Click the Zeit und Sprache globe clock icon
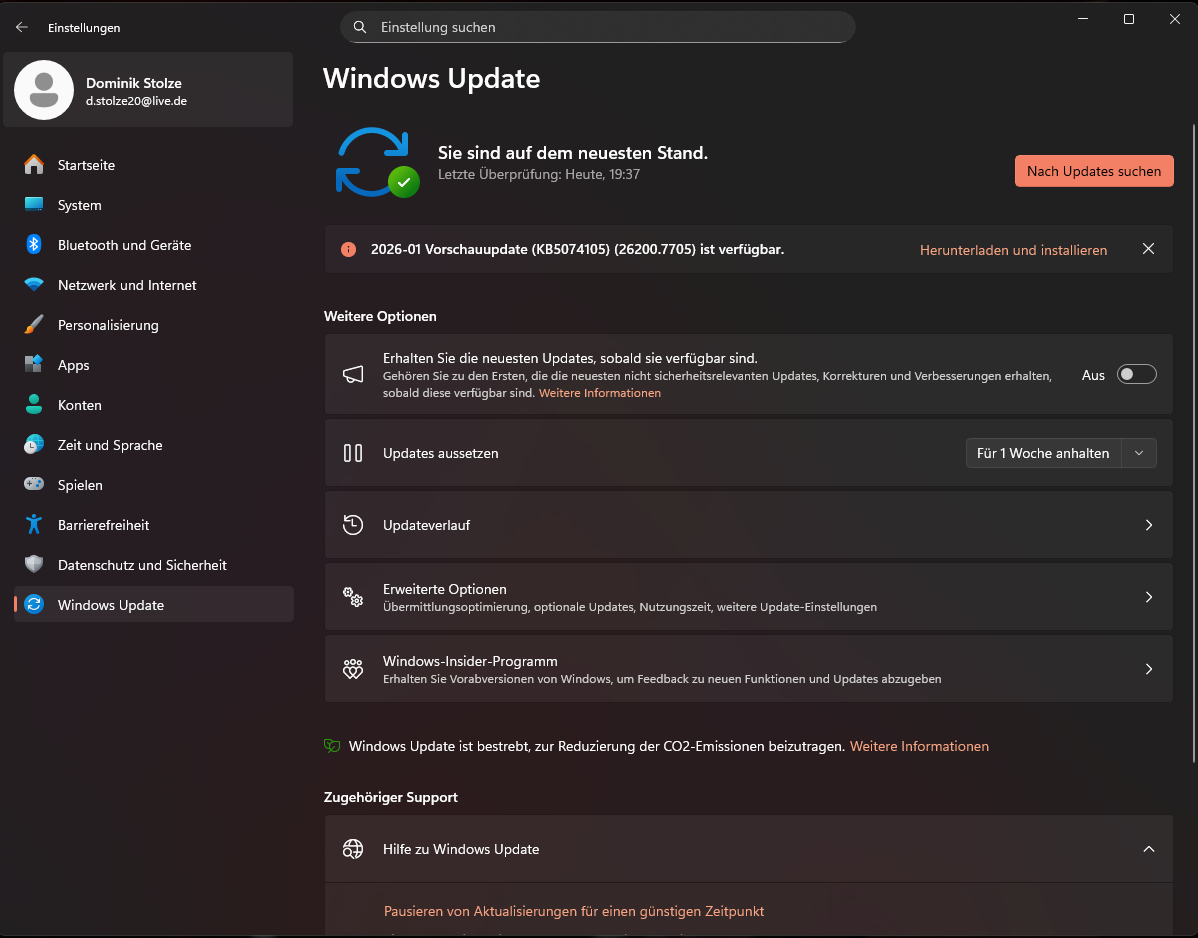The height and width of the screenshot is (938, 1198). pyautogui.click(x=34, y=445)
